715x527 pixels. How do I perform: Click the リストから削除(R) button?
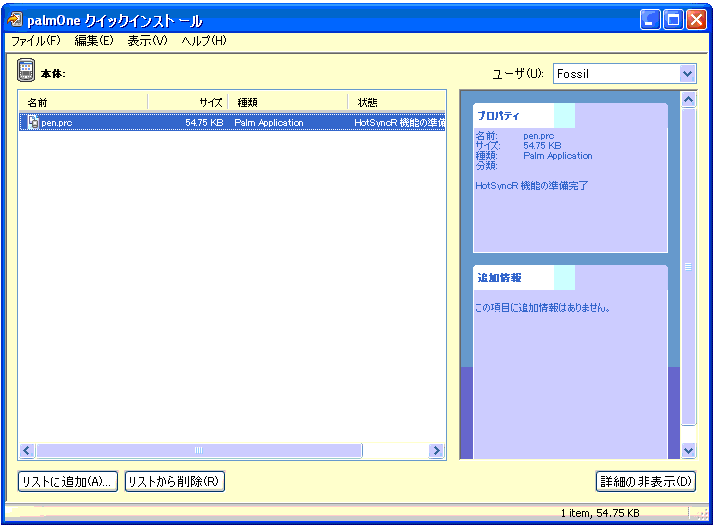point(175,481)
